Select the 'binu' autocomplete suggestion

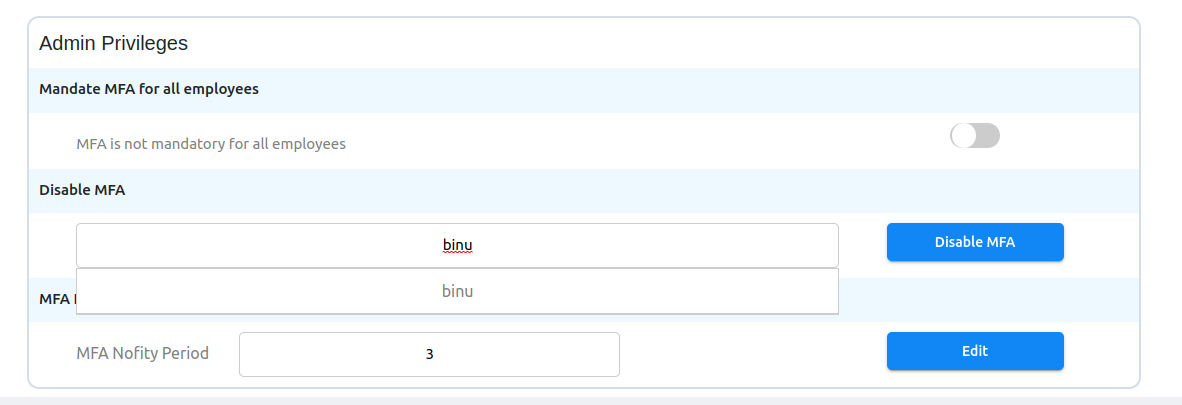pos(457,292)
